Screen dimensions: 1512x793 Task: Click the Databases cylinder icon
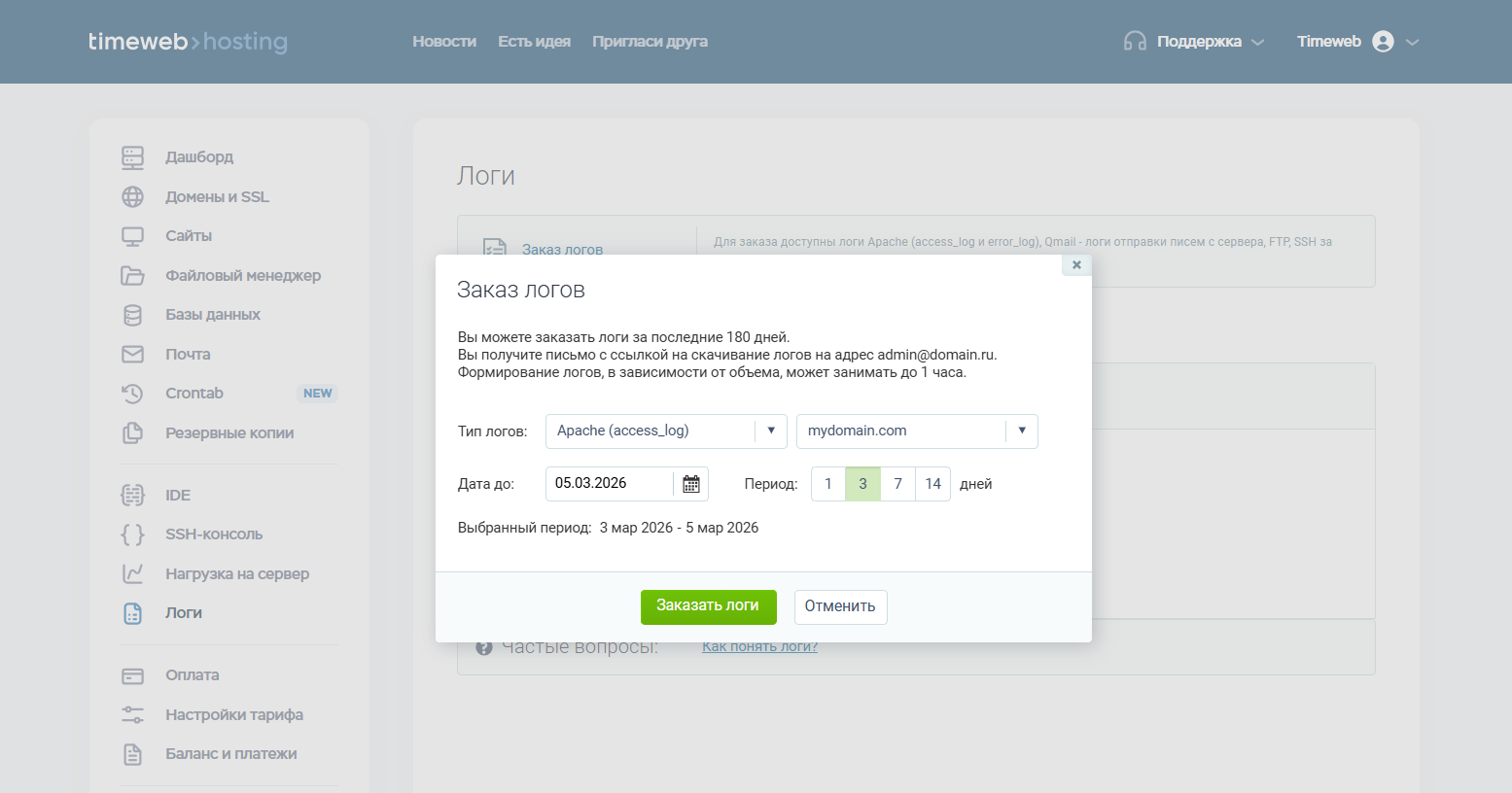click(x=132, y=315)
